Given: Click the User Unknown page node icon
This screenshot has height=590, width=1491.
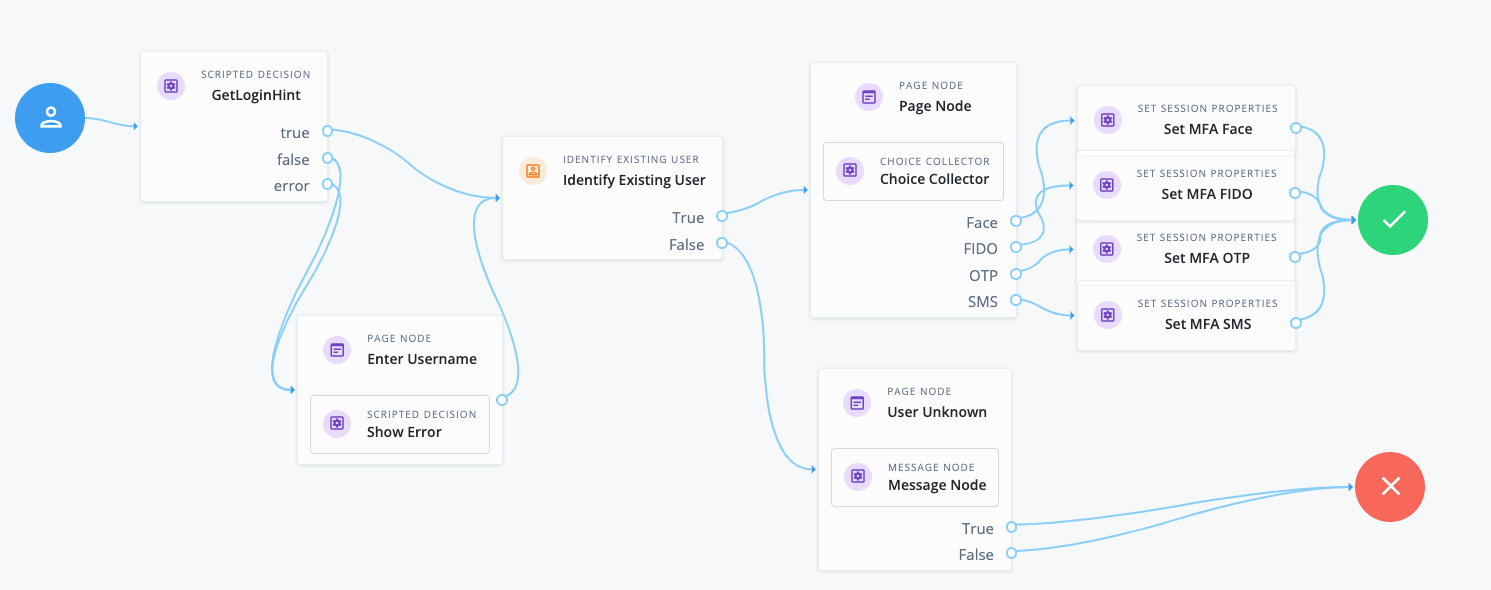Looking at the screenshot, I should tap(857, 403).
